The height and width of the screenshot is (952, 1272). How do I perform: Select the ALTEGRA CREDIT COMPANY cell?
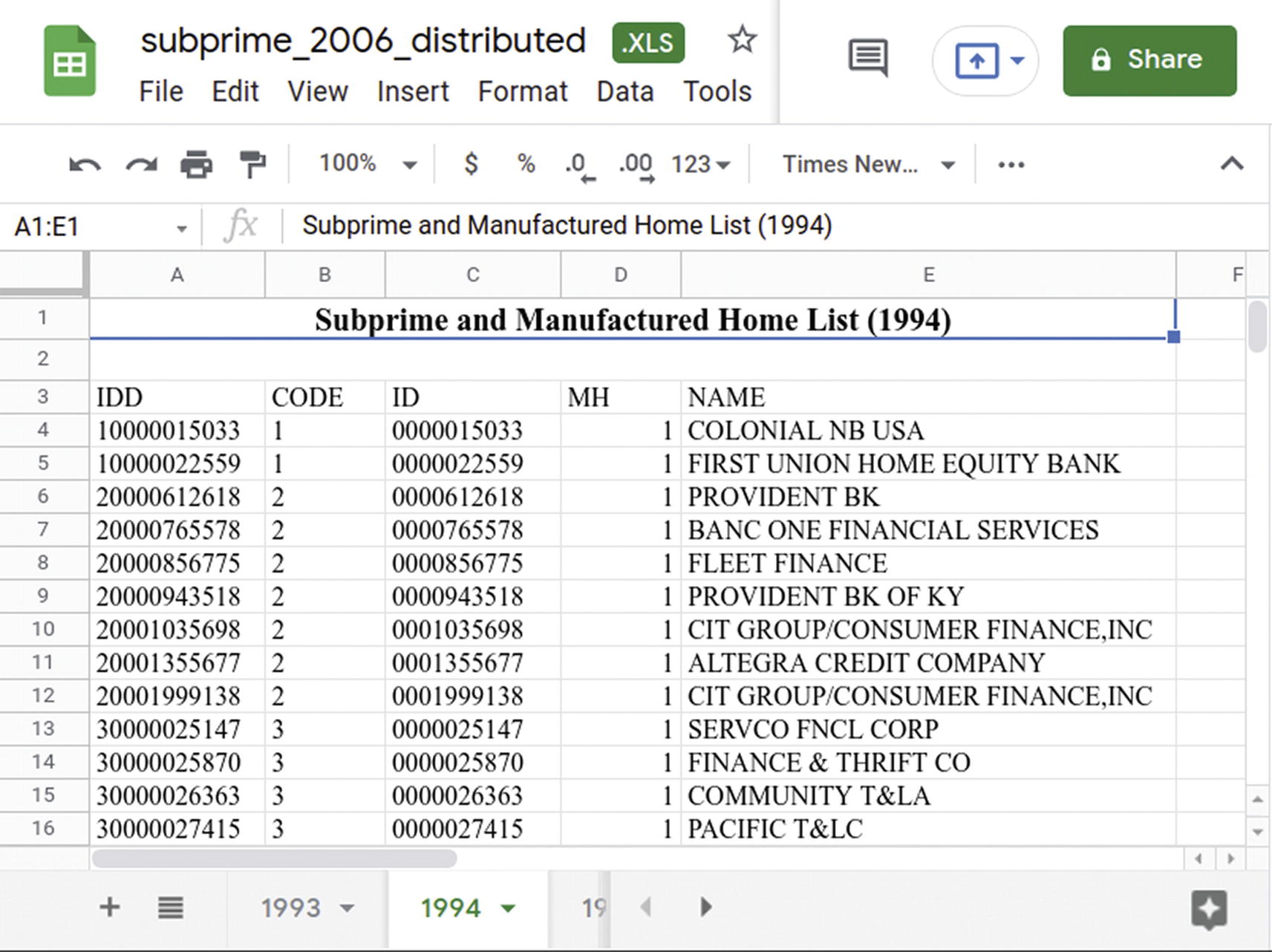click(x=928, y=662)
